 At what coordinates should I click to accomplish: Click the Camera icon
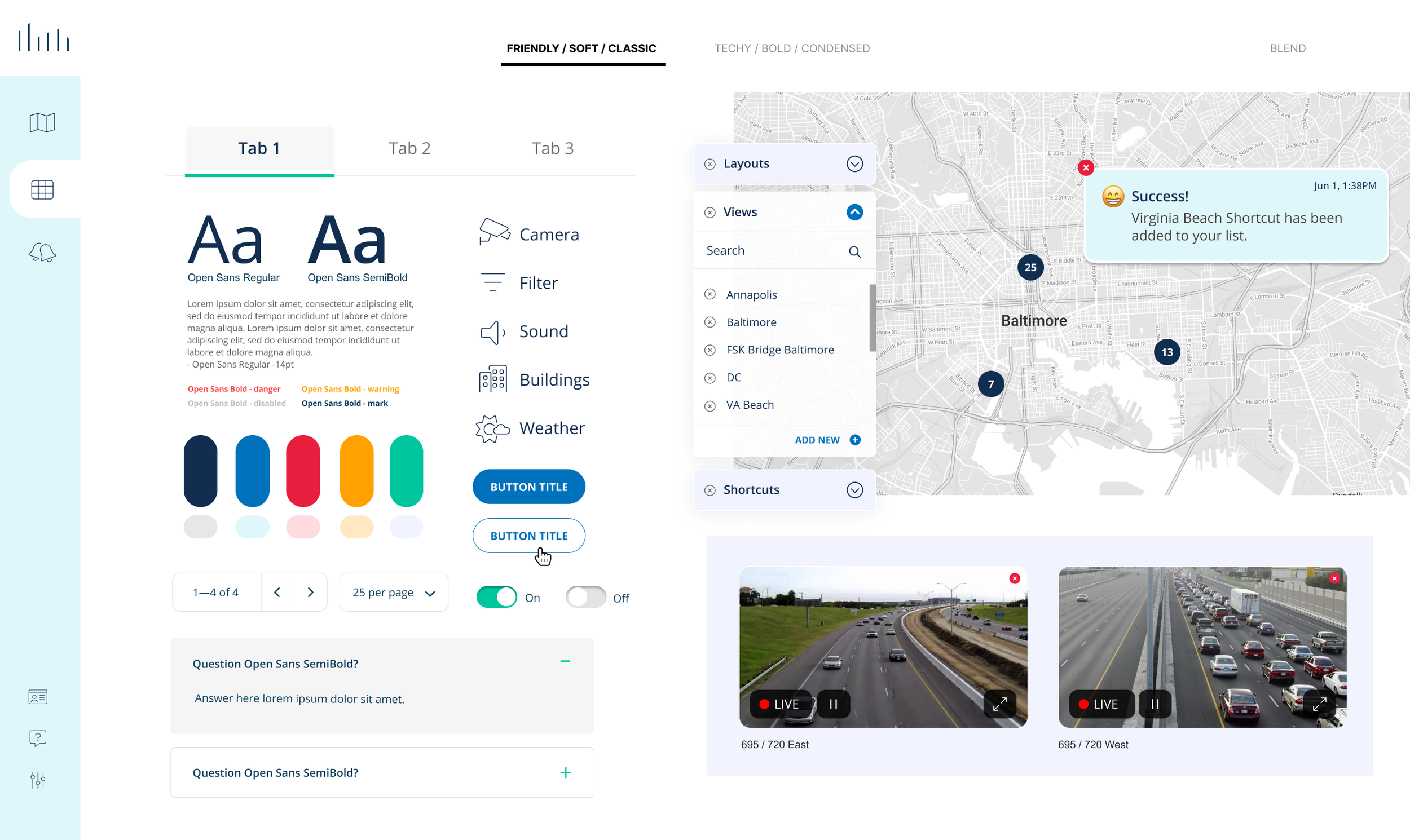(494, 232)
